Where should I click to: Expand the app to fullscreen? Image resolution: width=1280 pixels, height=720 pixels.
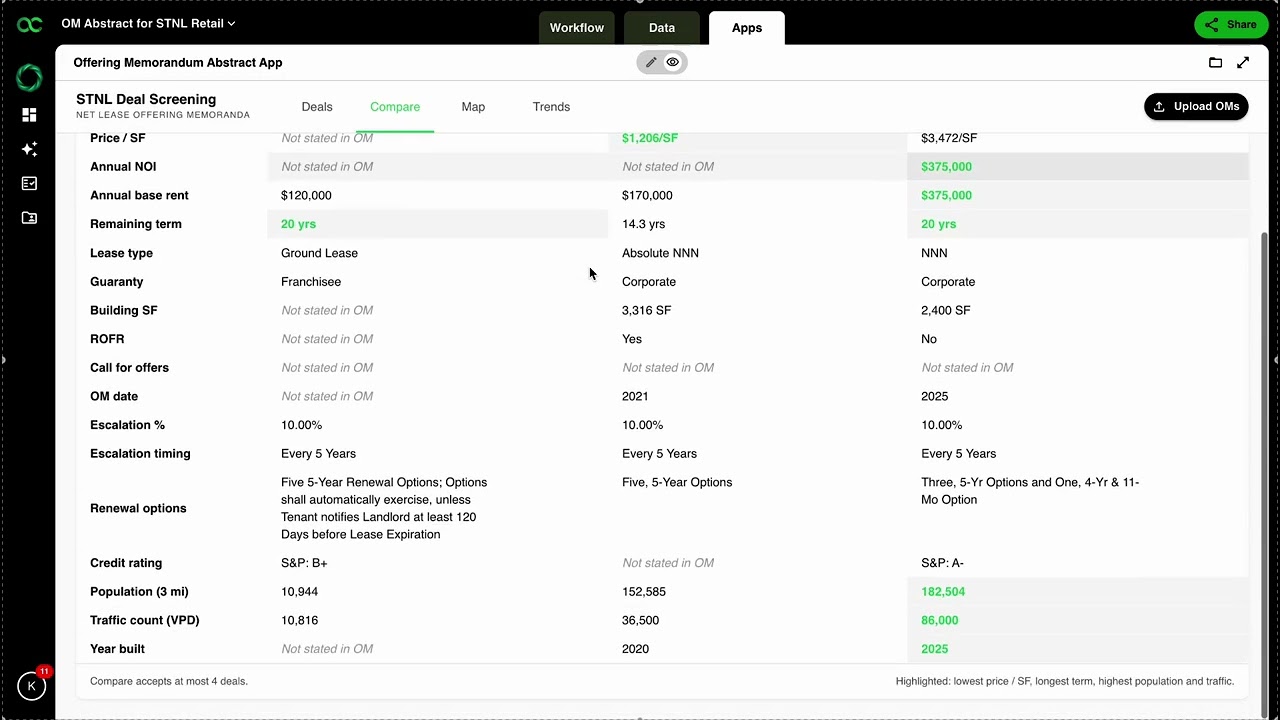[x=1243, y=62]
